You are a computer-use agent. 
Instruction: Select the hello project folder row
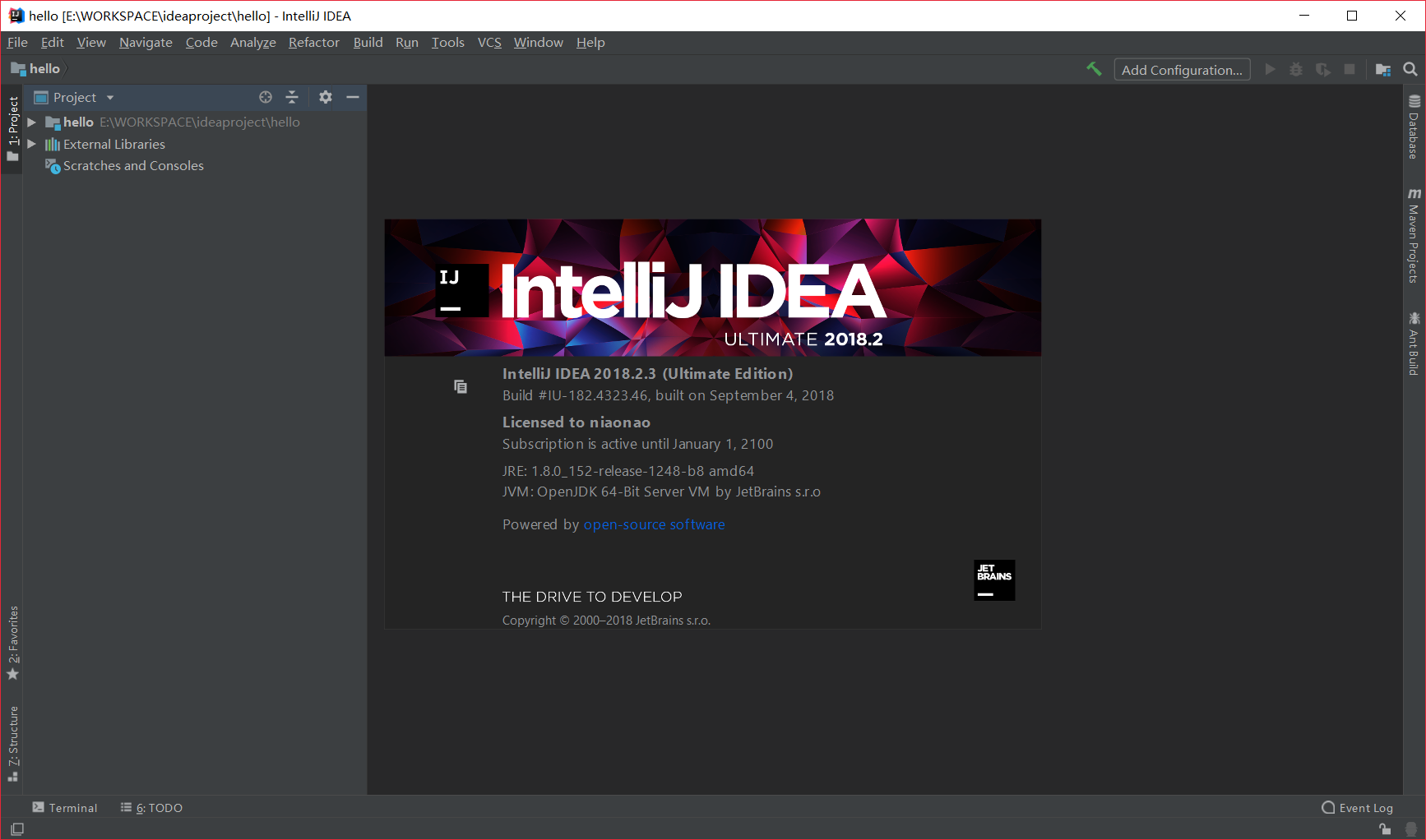tap(195, 122)
